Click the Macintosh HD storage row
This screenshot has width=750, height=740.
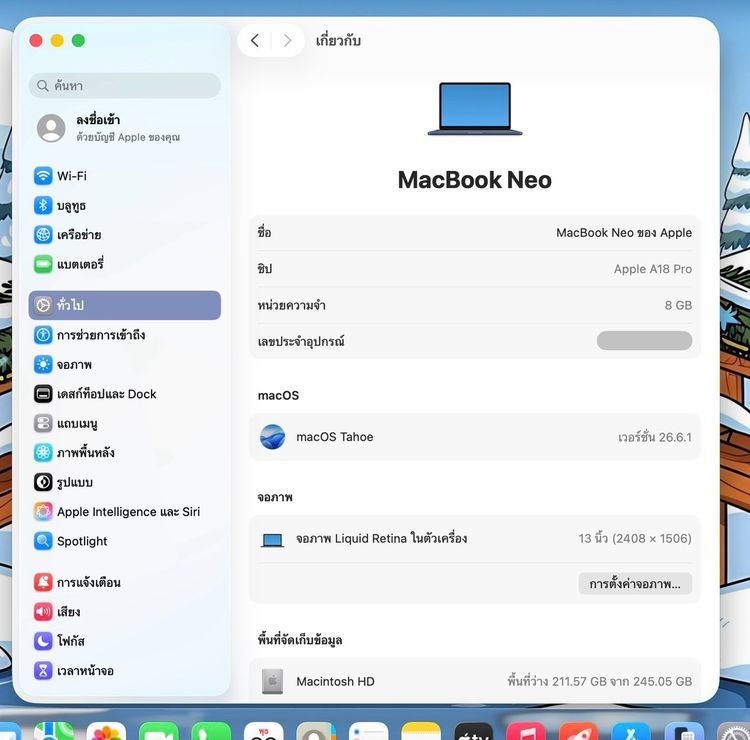pyautogui.click(x=474, y=681)
